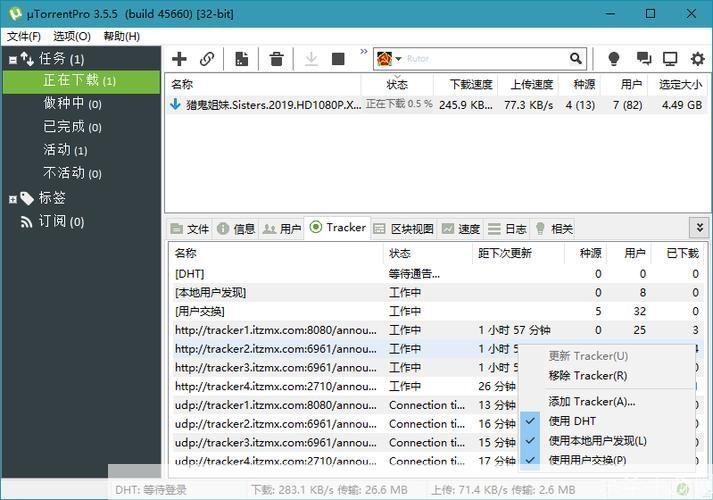Expand the 标签 tree node
This screenshot has height=500, width=713.
click(x=13, y=198)
